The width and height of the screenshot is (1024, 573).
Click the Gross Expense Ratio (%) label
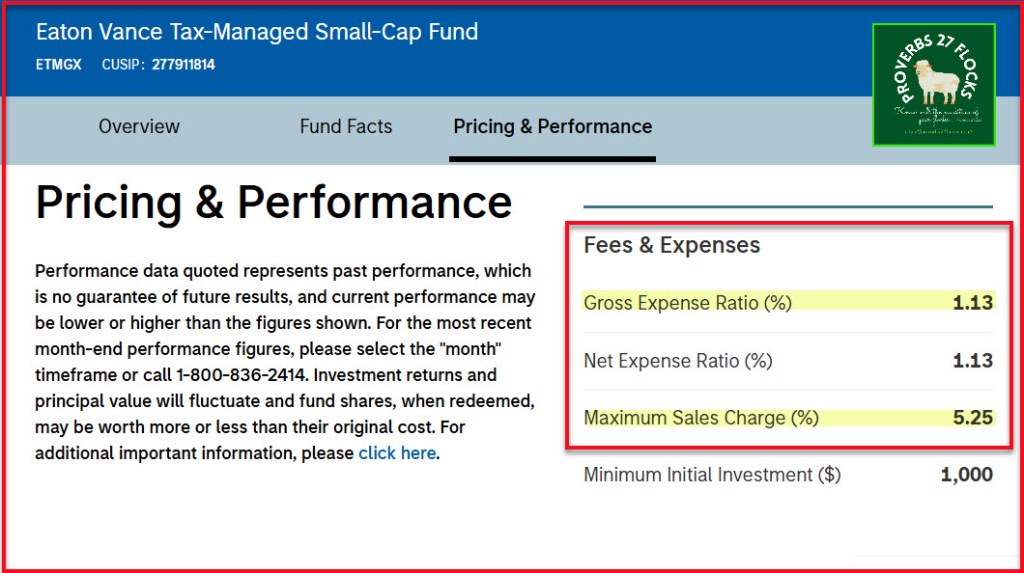click(688, 302)
